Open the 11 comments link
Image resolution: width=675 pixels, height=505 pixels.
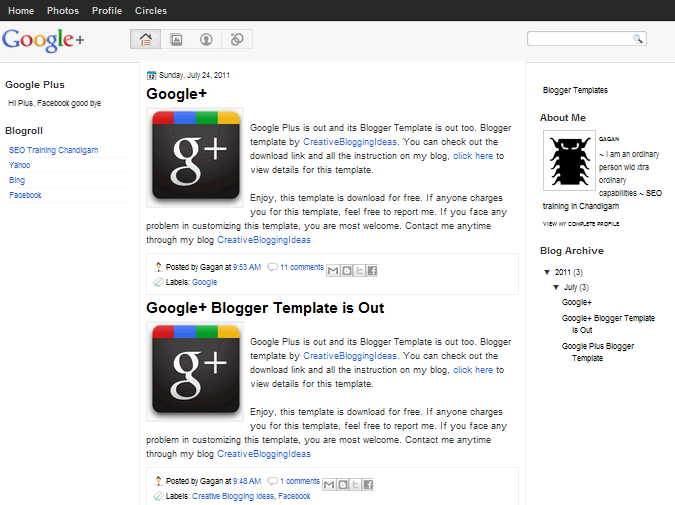[x=302, y=267]
